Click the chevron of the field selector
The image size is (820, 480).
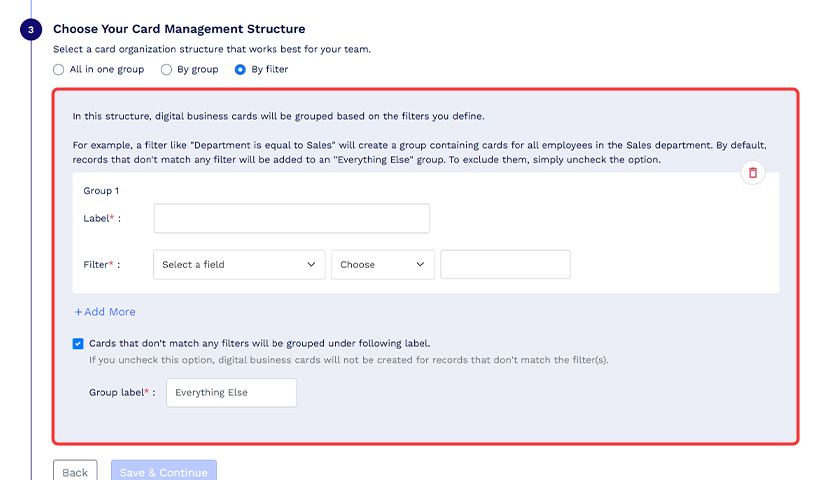pos(311,265)
